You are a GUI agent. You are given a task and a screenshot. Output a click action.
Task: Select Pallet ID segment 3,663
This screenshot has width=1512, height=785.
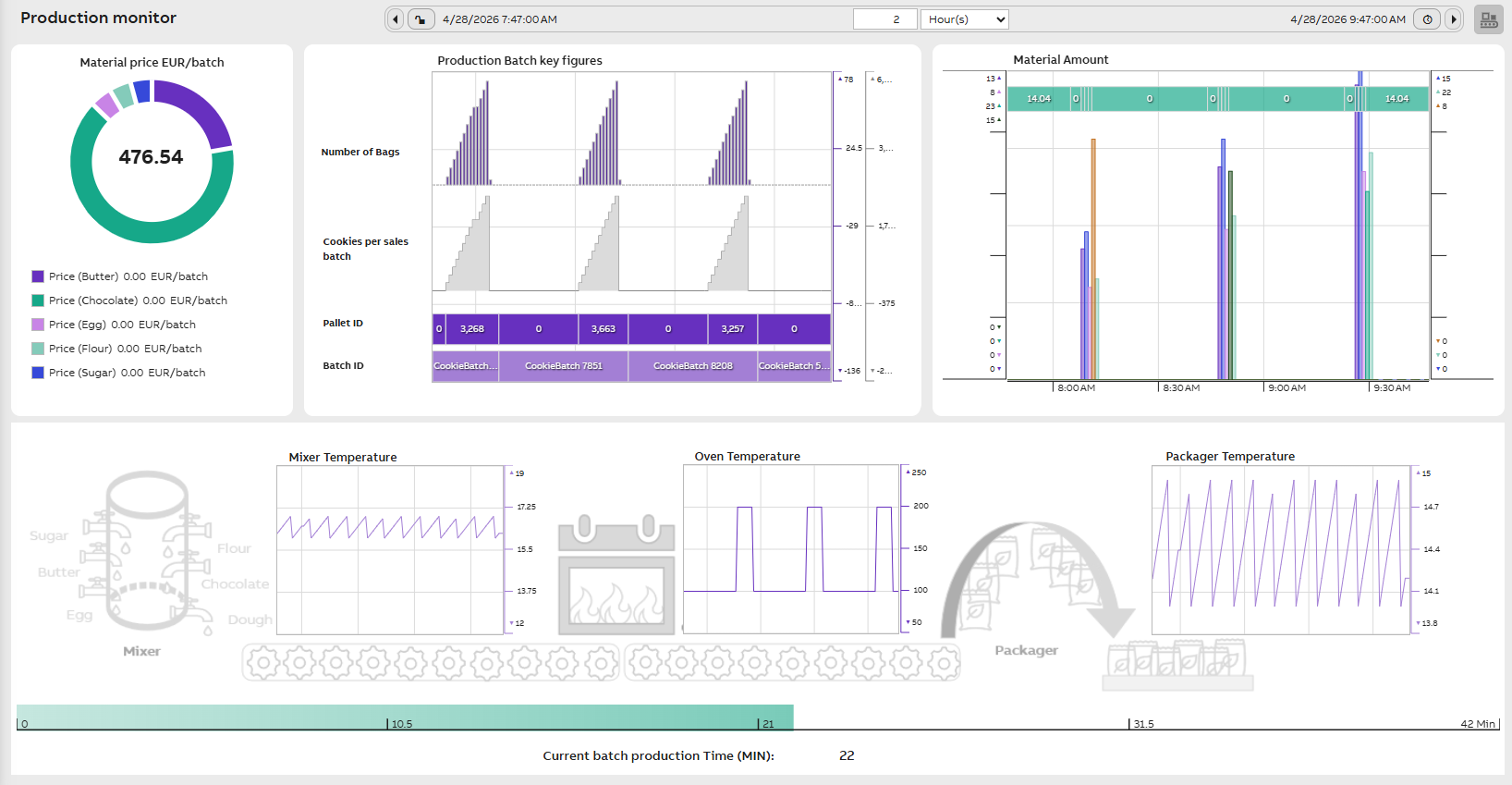(604, 329)
